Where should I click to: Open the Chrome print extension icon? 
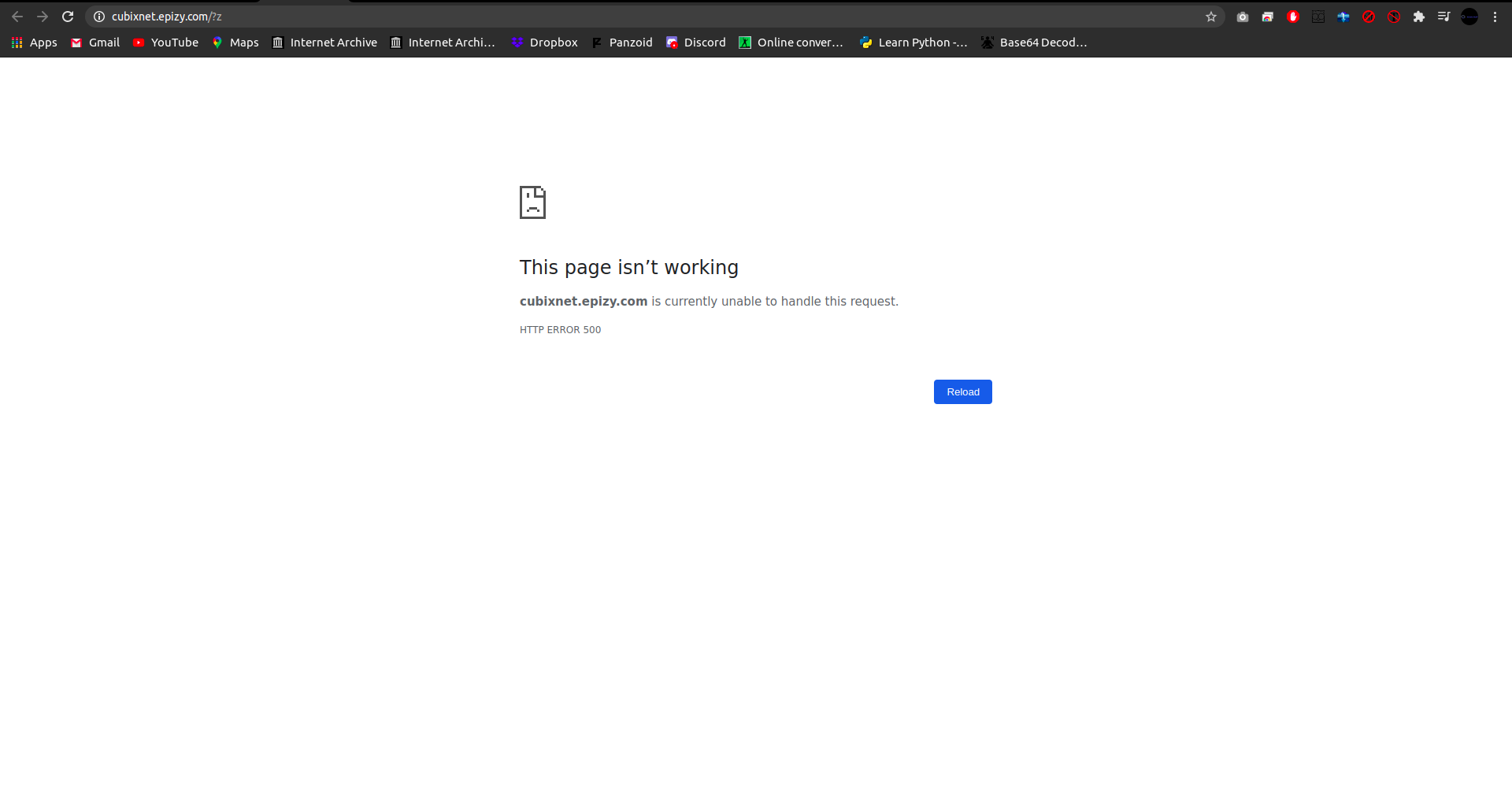(1268, 16)
